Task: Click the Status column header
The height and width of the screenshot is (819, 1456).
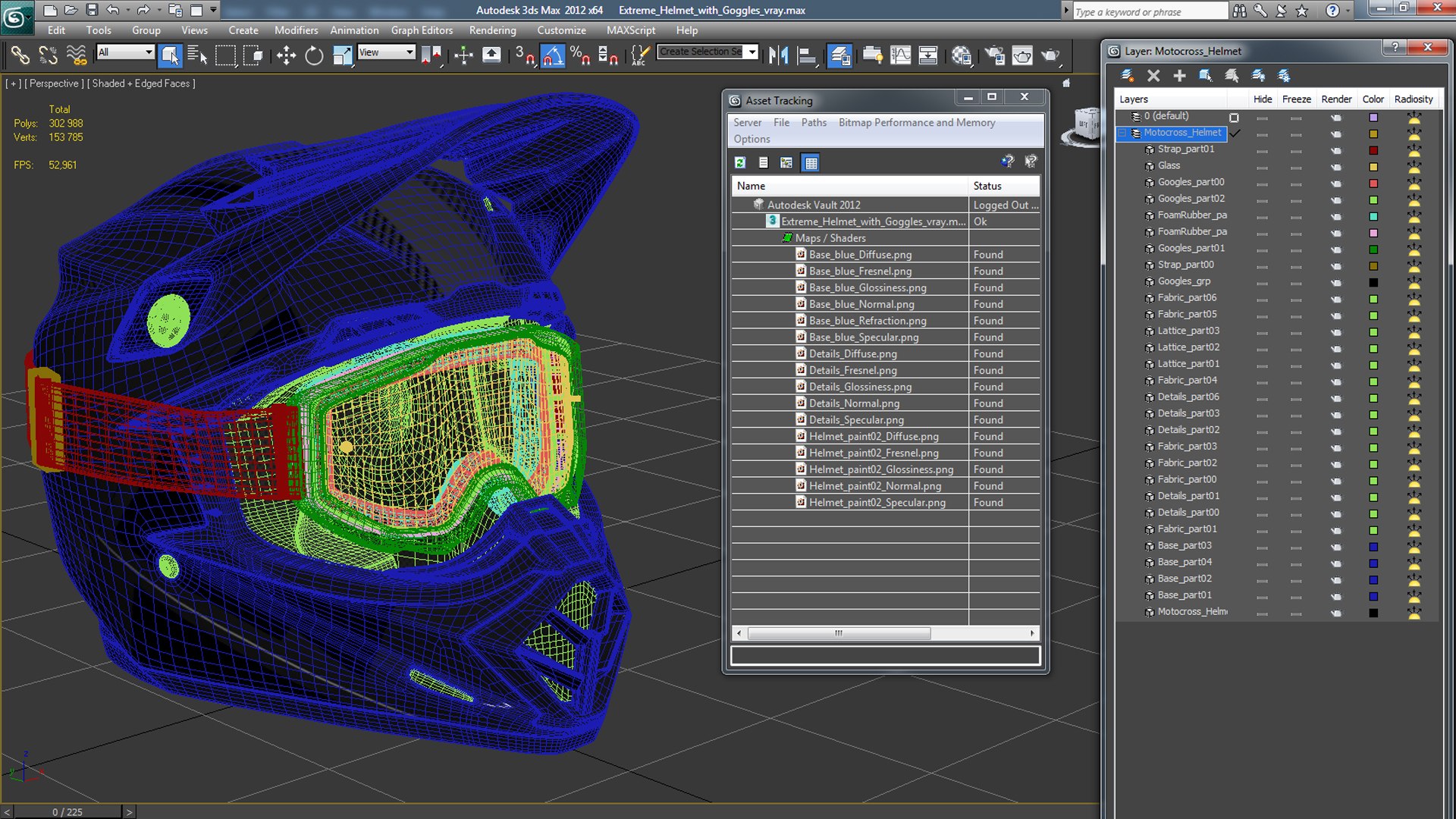Action: coord(1004,186)
